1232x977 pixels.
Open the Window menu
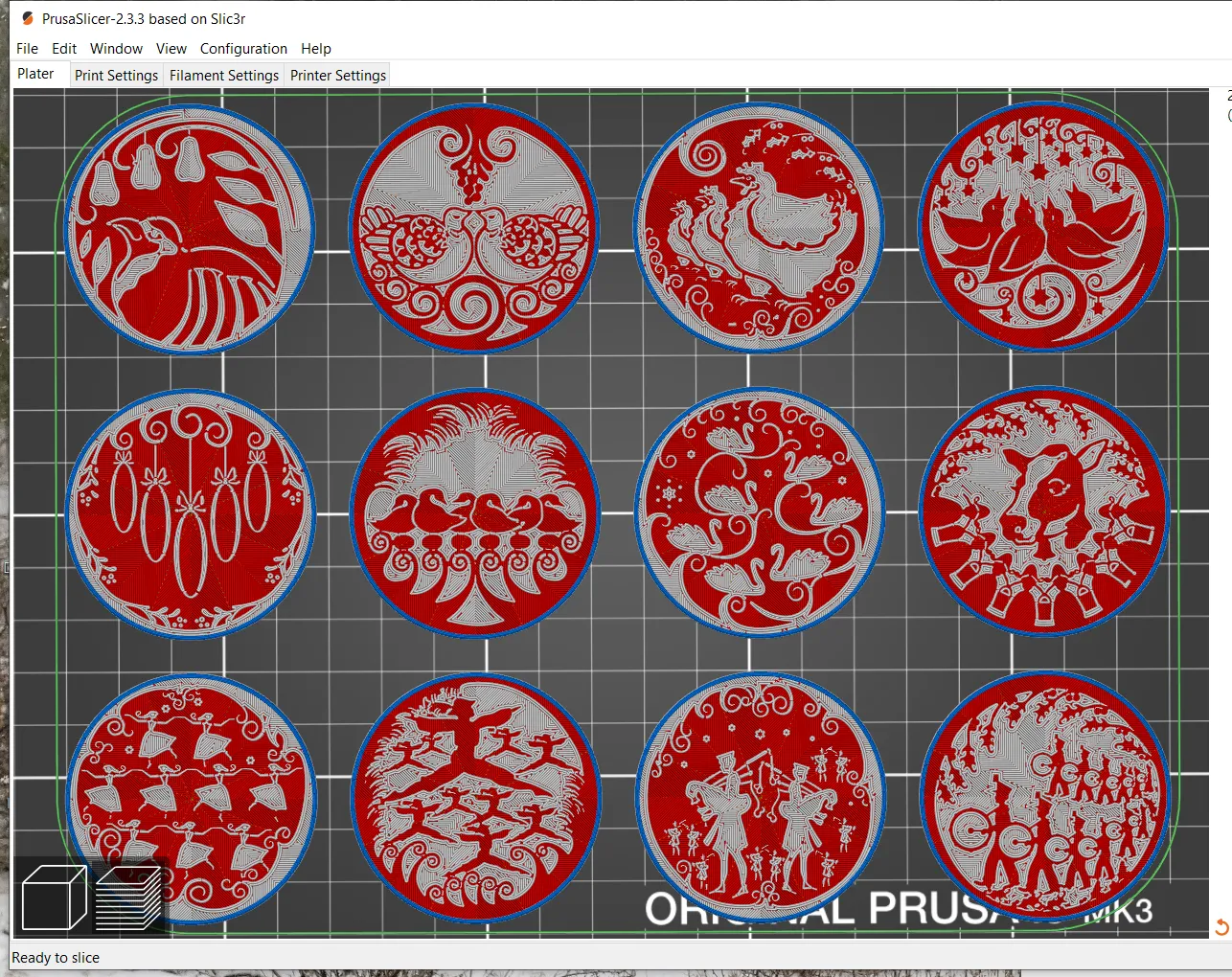[116, 48]
